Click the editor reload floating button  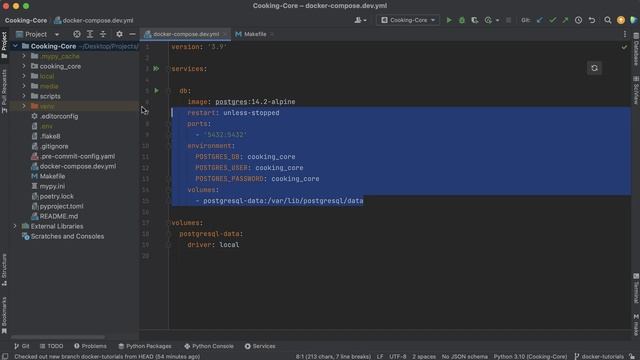[x=594, y=68]
